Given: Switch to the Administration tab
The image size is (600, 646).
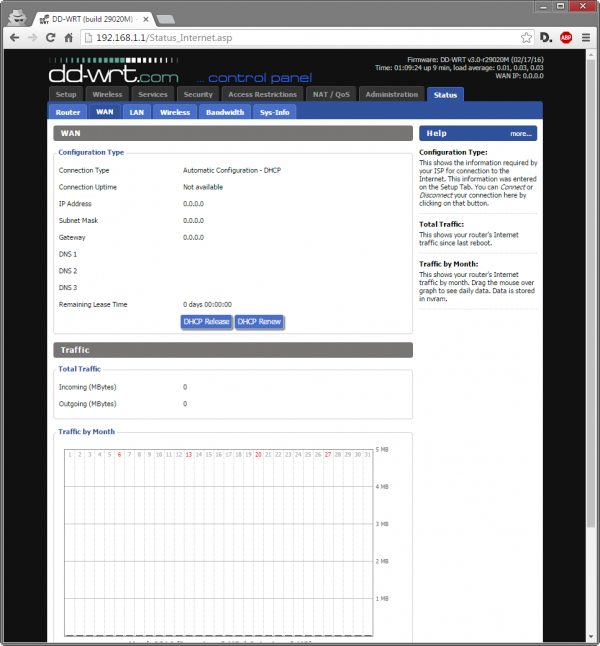Looking at the screenshot, I should pyautogui.click(x=391, y=95).
